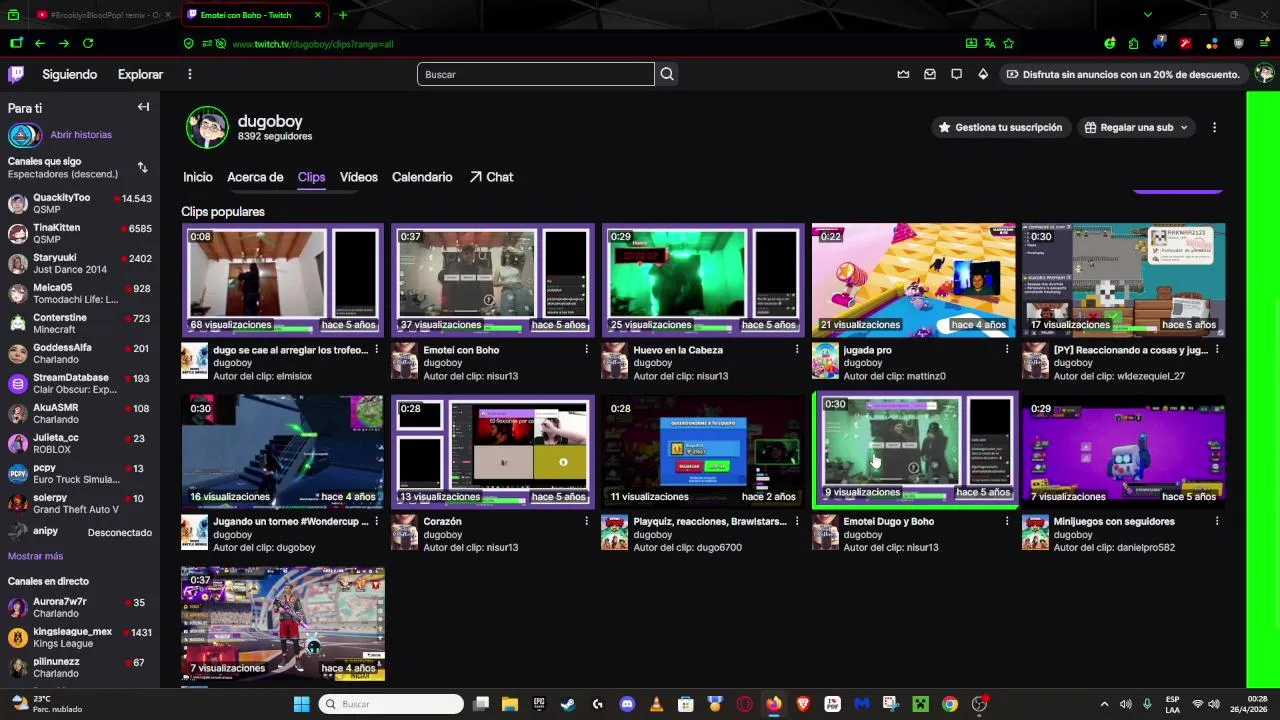
Task: Open TinaKitten channel in sidebar
Action: click(80, 233)
